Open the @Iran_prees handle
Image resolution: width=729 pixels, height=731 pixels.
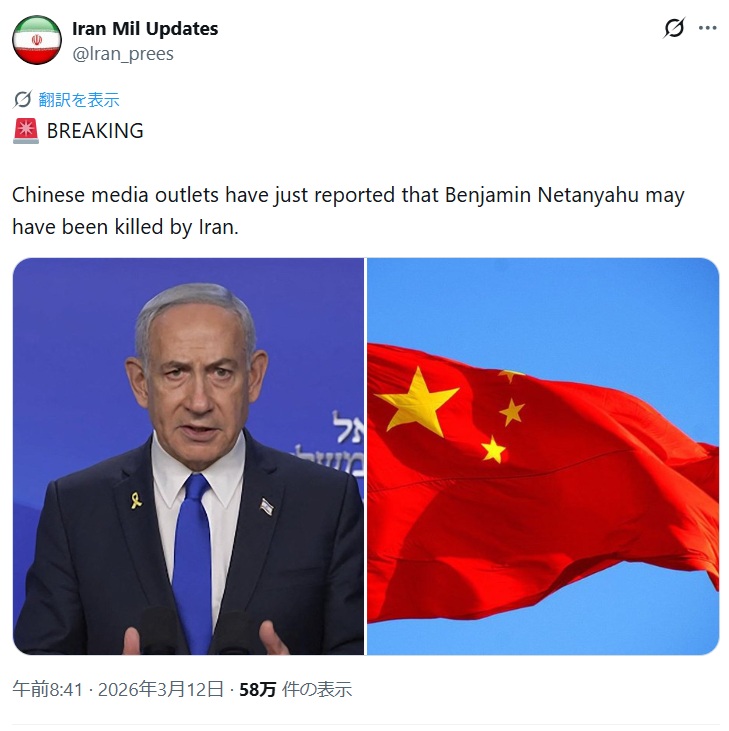pos(123,54)
